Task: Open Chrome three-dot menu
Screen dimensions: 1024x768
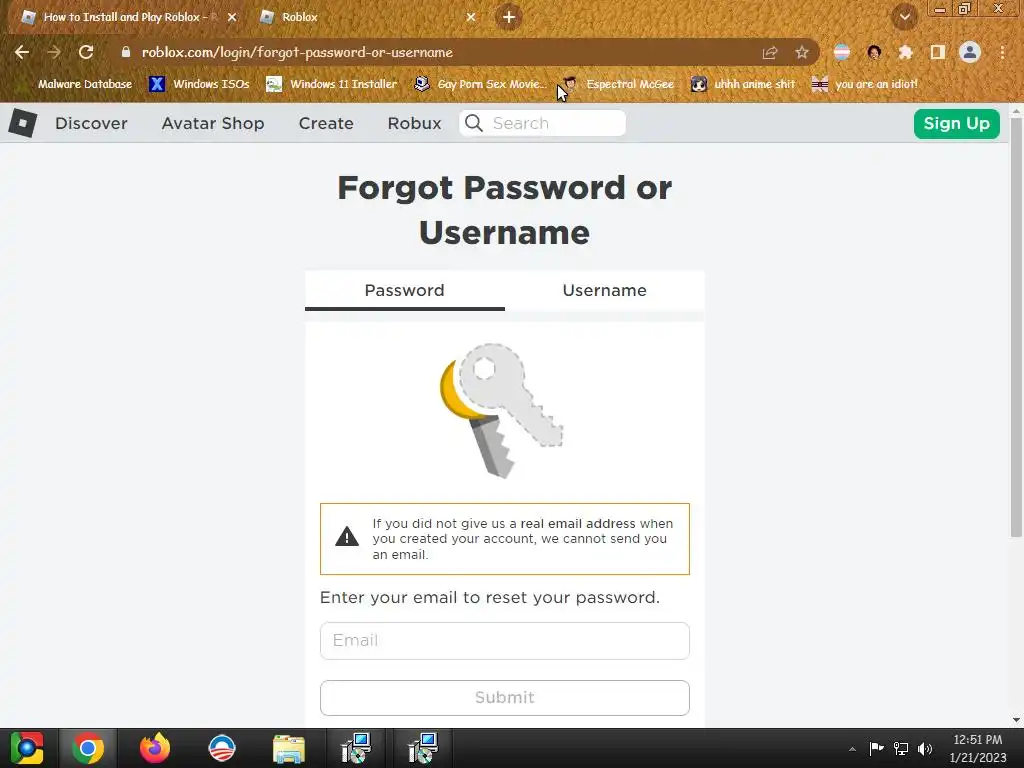Action: point(1002,52)
